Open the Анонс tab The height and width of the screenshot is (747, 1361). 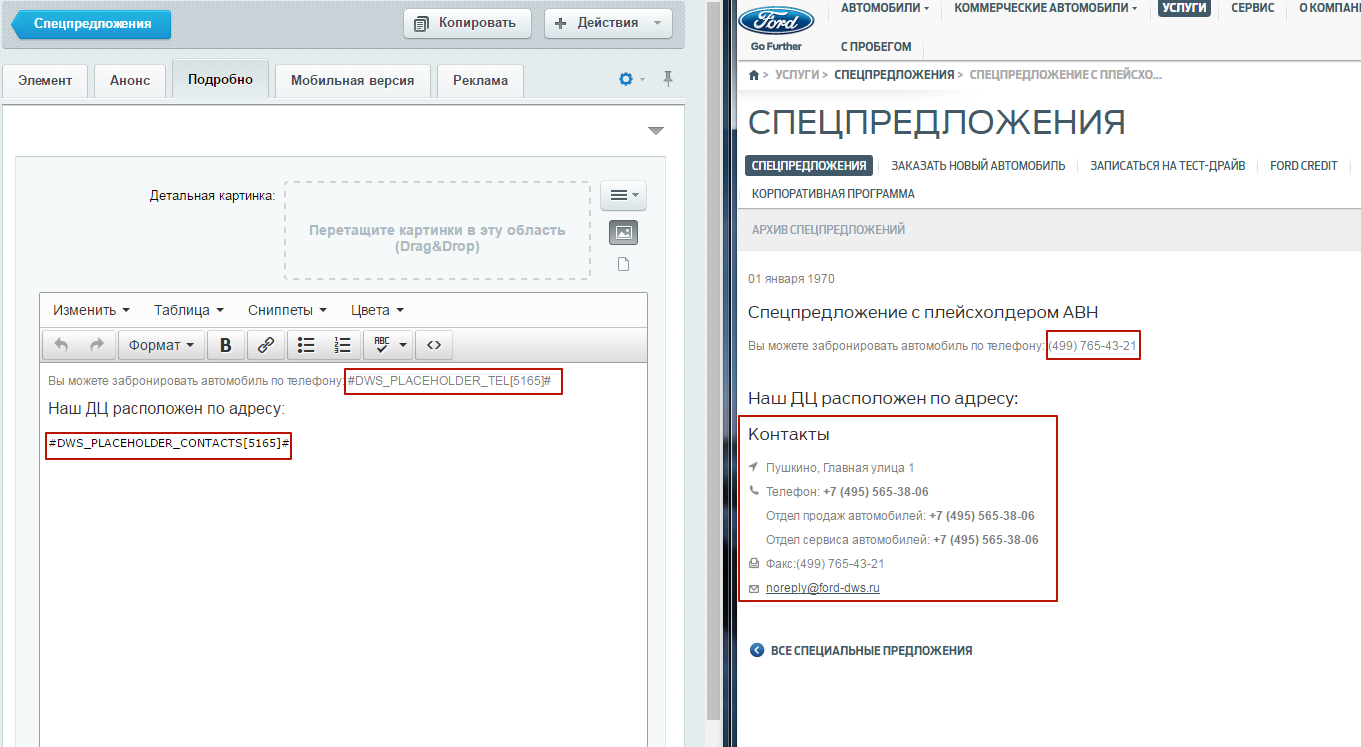point(130,81)
